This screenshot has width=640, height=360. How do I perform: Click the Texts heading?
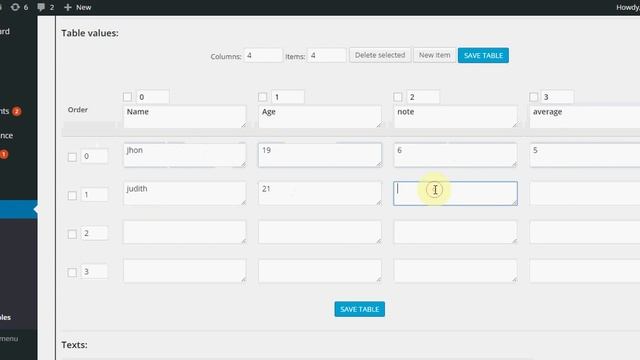coord(74,345)
